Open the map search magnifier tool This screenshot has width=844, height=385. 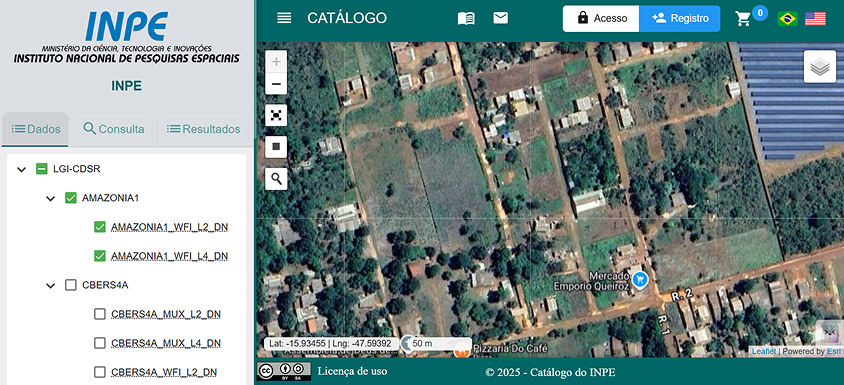pos(276,178)
